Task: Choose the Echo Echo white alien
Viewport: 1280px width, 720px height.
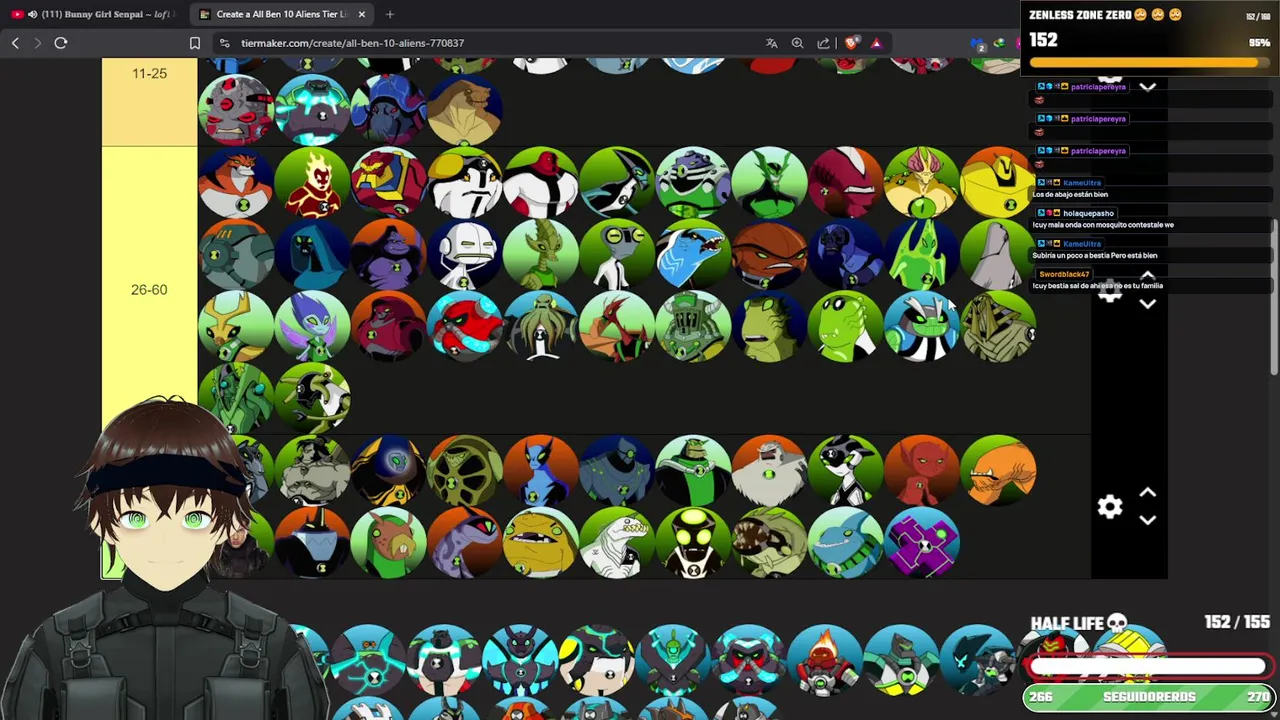Action: [x=465, y=254]
